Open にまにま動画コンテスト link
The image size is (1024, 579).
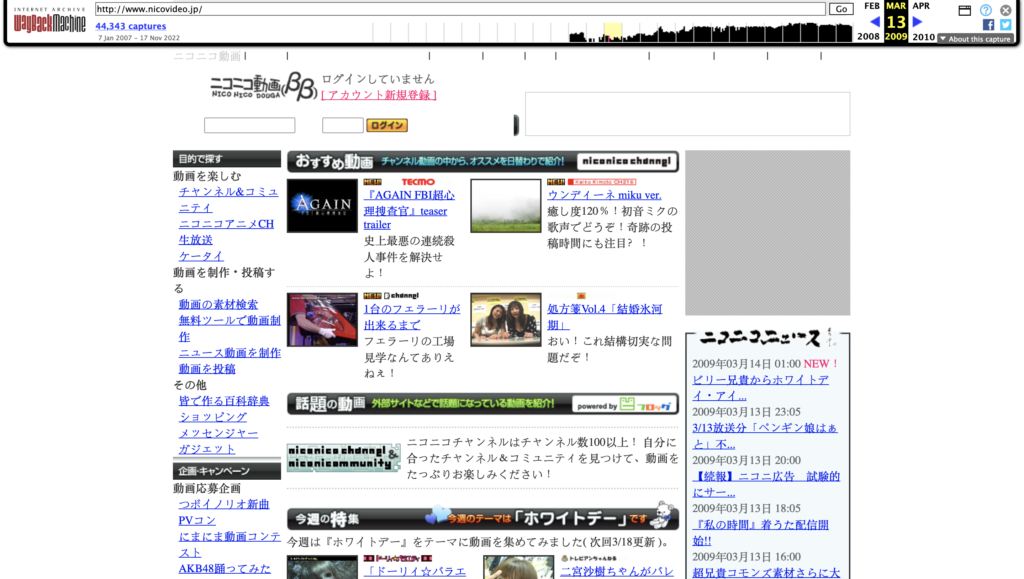pos(229,544)
